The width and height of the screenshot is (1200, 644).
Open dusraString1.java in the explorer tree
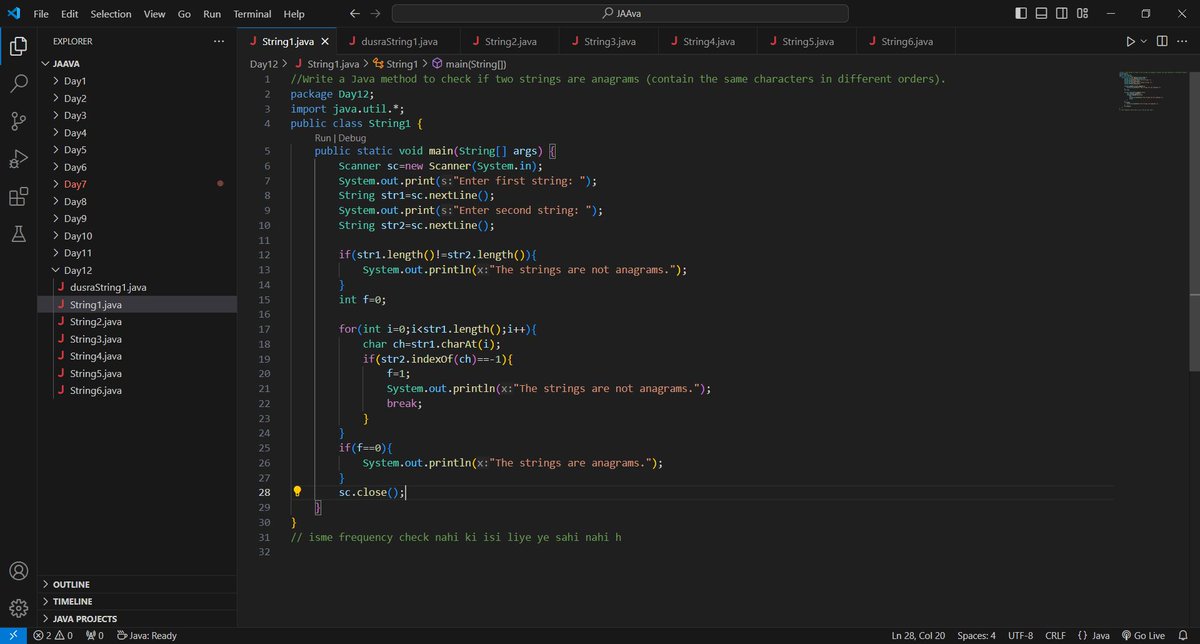137,287
